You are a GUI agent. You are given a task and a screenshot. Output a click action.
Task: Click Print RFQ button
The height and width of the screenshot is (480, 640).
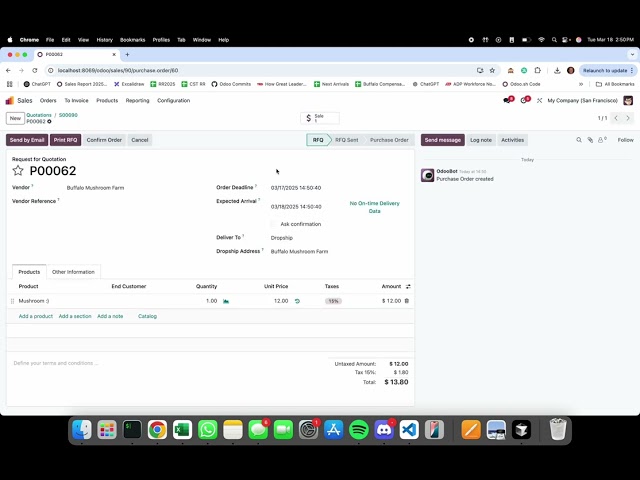pyautogui.click(x=65, y=140)
